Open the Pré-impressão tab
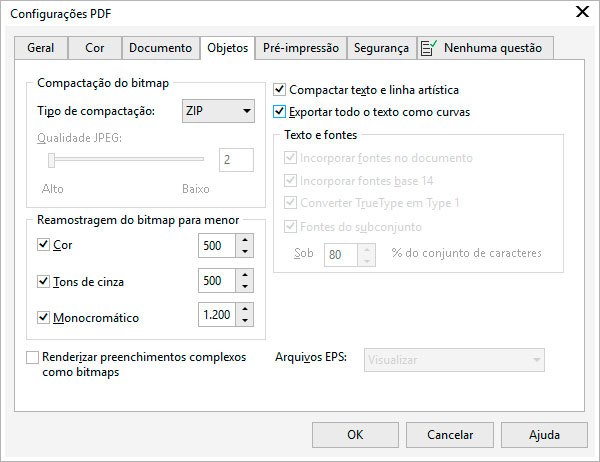 pos(301,48)
